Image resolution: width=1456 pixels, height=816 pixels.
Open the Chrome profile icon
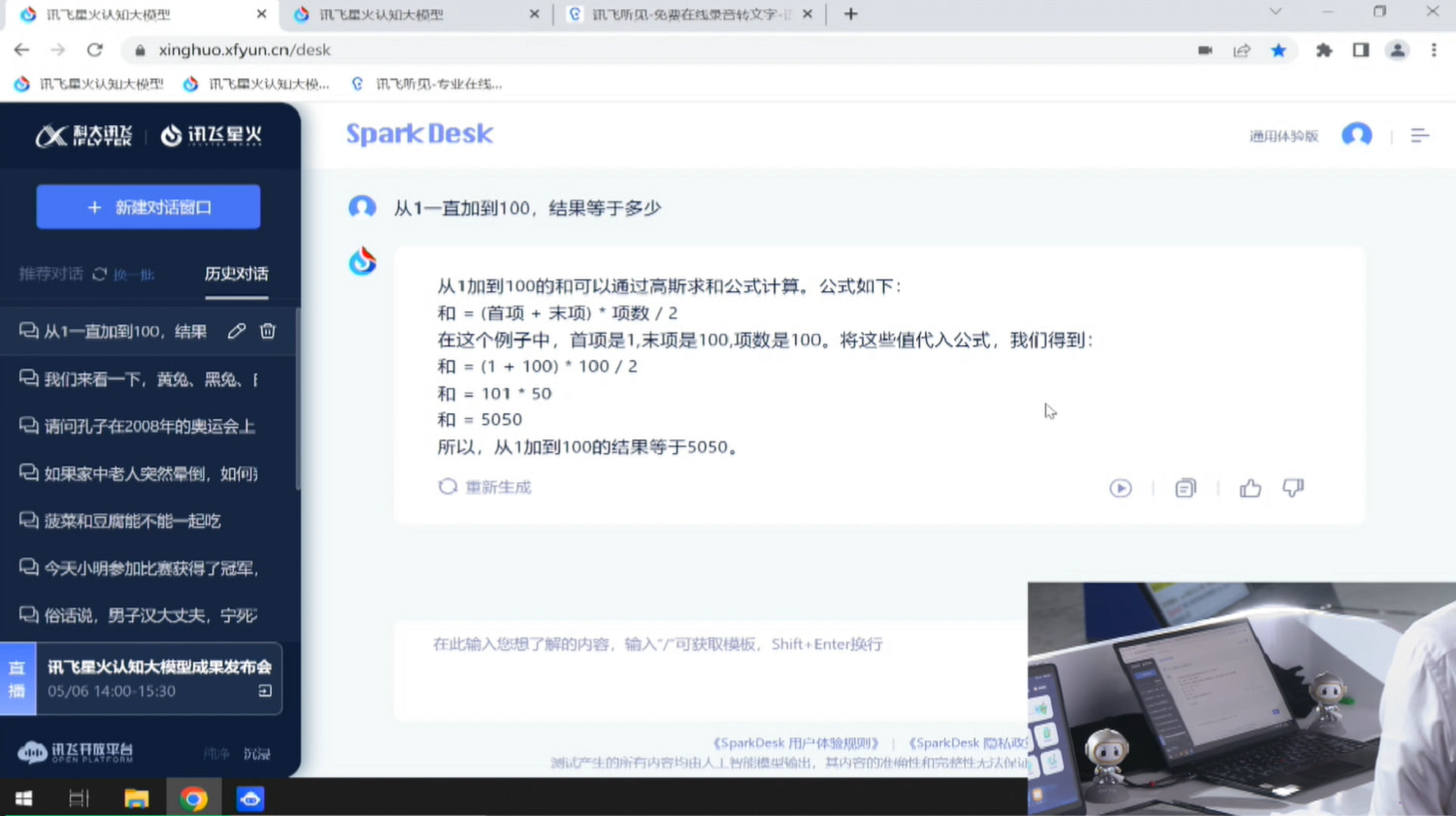click(1397, 49)
